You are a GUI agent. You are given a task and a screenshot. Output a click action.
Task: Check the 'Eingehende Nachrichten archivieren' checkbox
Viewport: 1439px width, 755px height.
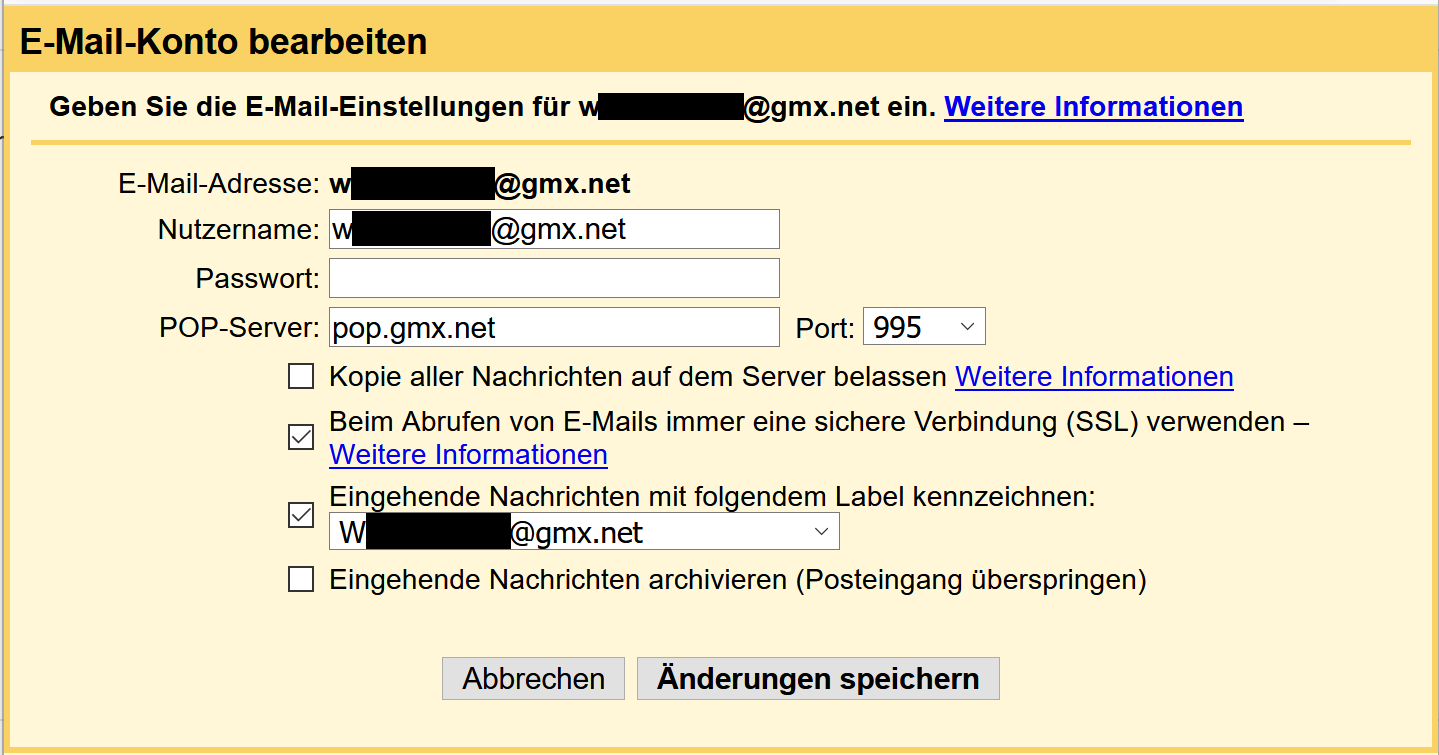click(x=301, y=580)
